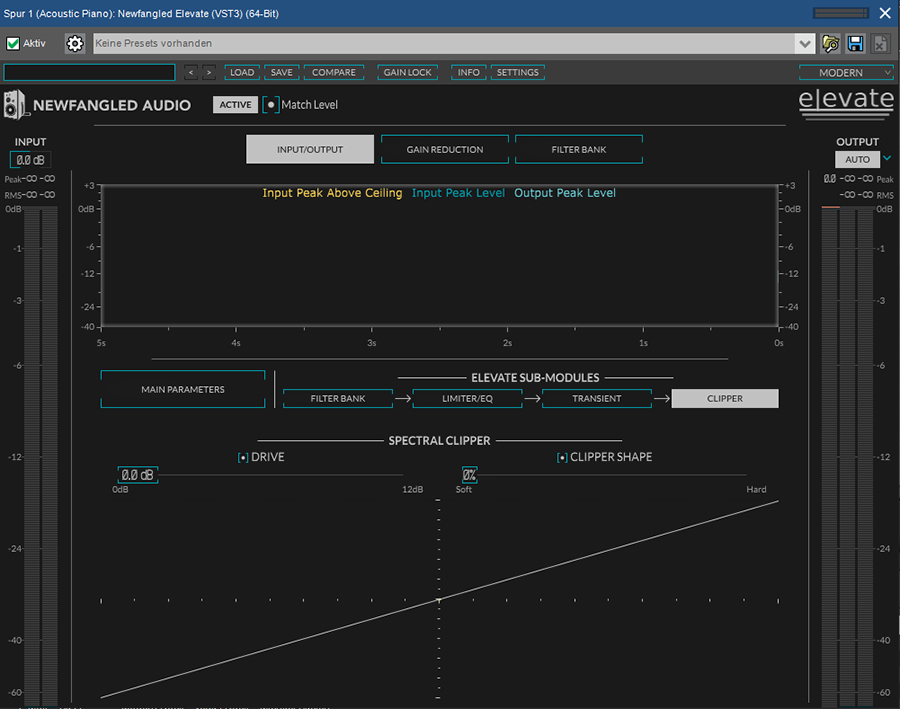
Task: Close the Elevate plugin window
Action: click(885, 13)
